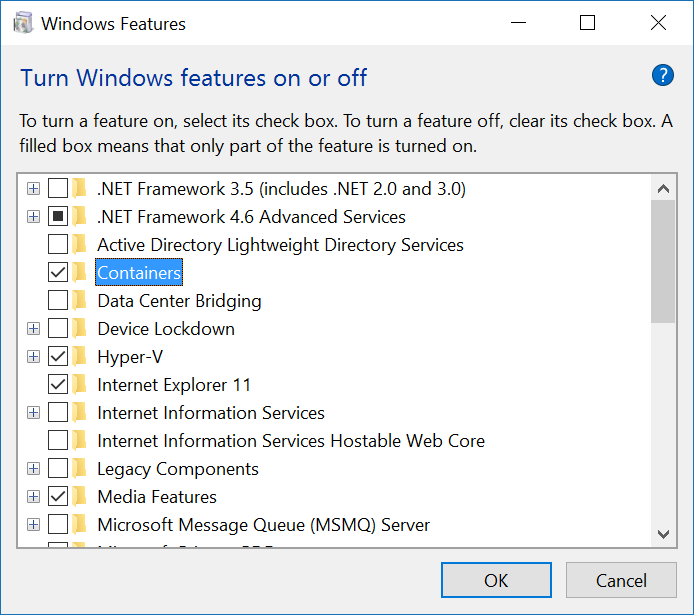694x615 pixels.
Task: Click OK to apply changes
Action: pyautogui.click(x=496, y=580)
